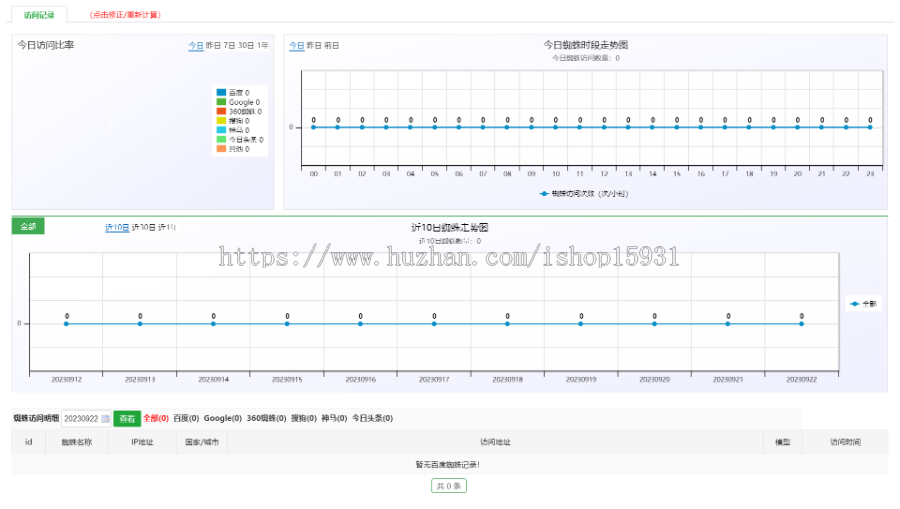Image resolution: width=900 pixels, height=509 pixels.
Task: Click the 20230912 data point on trend chart
Action: pyautogui.click(x=67, y=324)
